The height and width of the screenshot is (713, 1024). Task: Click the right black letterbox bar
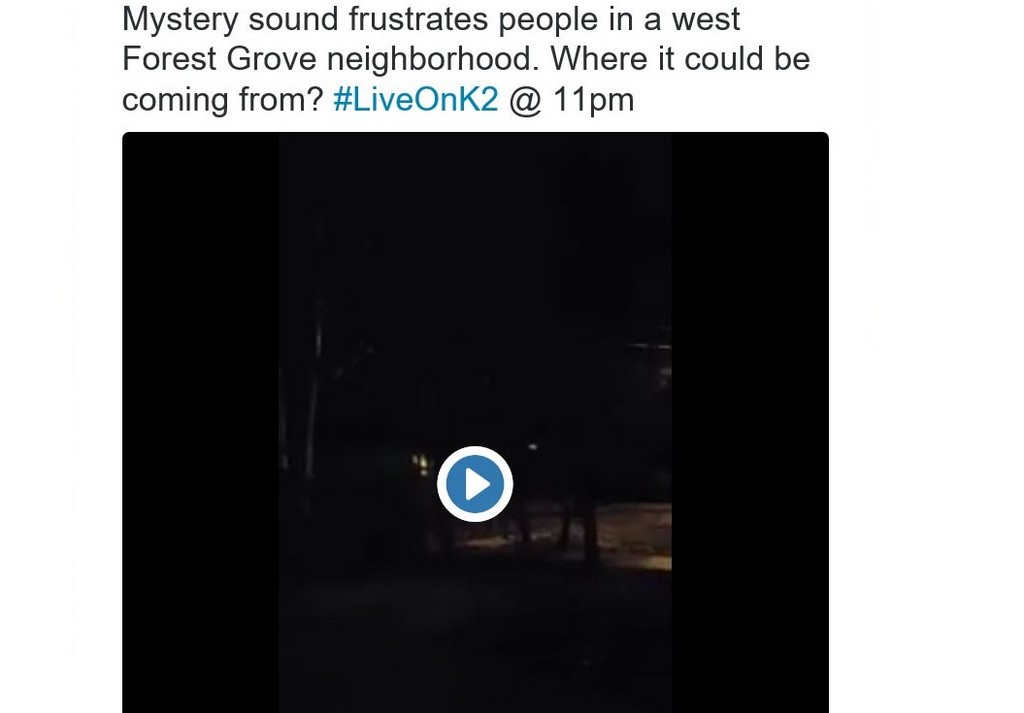click(750, 422)
